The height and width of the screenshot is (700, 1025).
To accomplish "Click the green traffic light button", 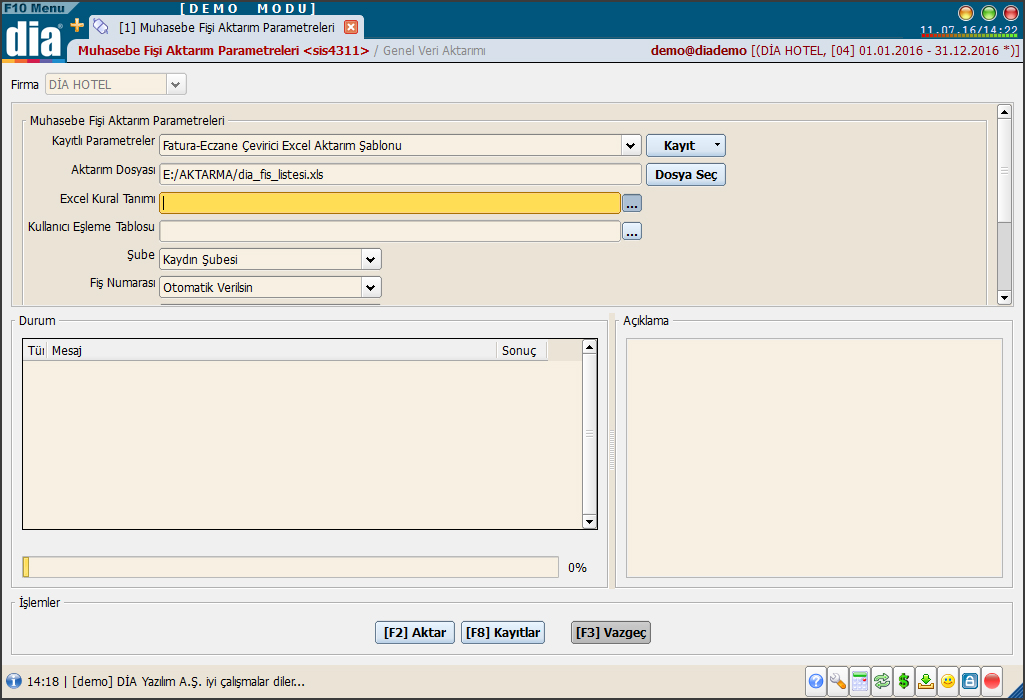I will click(x=988, y=12).
